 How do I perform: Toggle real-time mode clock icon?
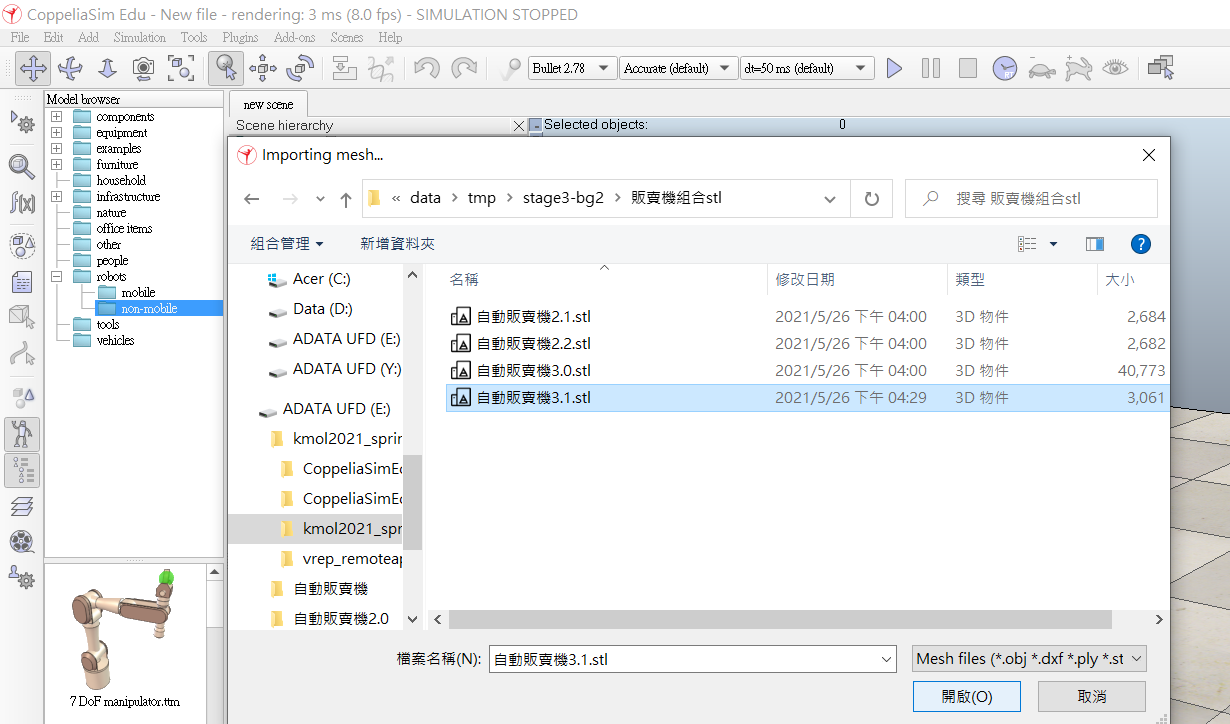(x=1005, y=68)
